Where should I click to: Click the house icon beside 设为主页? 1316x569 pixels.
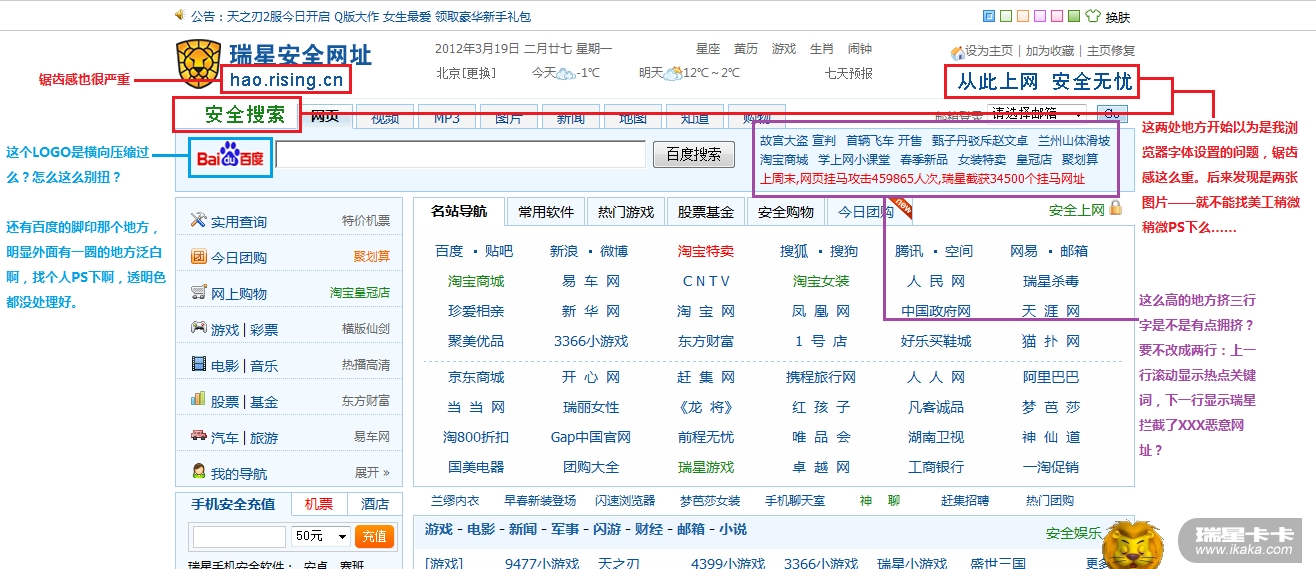(x=957, y=52)
